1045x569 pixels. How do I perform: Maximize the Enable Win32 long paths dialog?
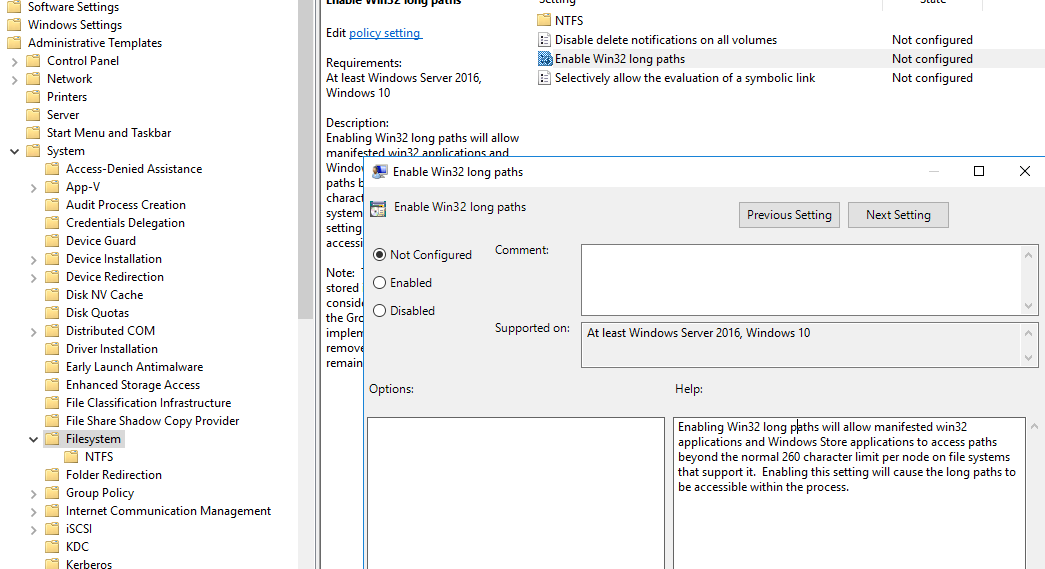pos(979,171)
